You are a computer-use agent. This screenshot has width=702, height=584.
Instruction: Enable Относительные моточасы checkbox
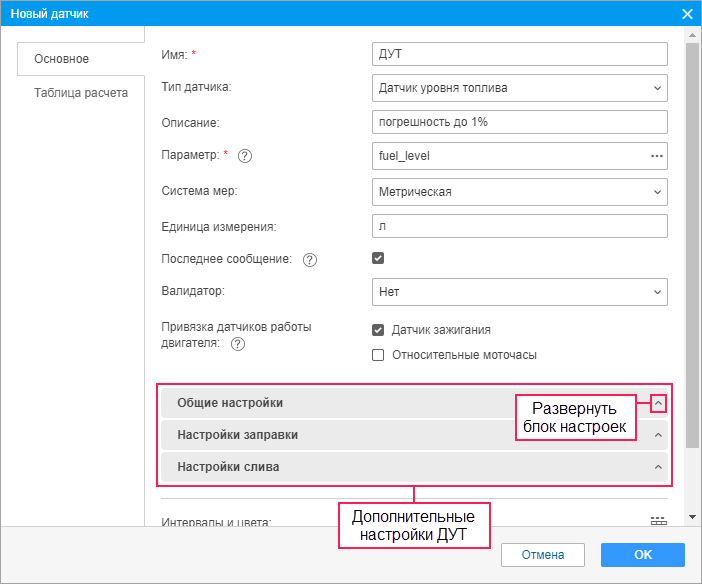coord(378,354)
